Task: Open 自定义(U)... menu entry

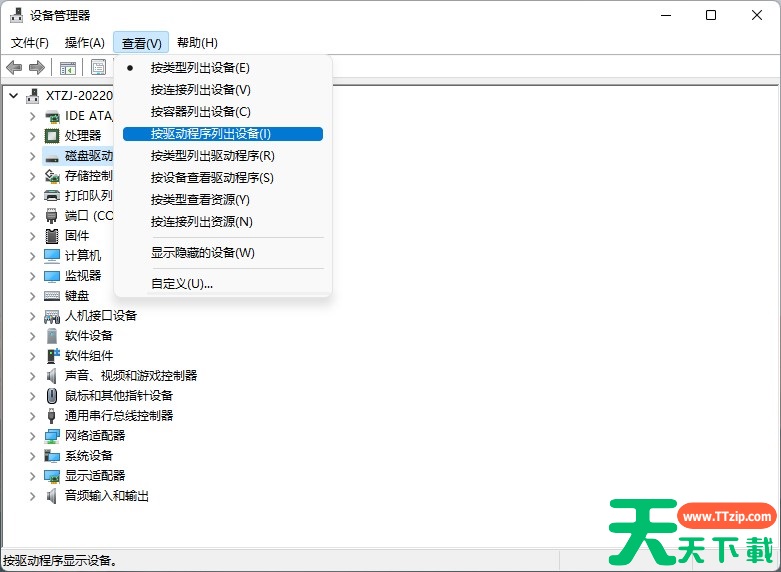Action: 223,284
